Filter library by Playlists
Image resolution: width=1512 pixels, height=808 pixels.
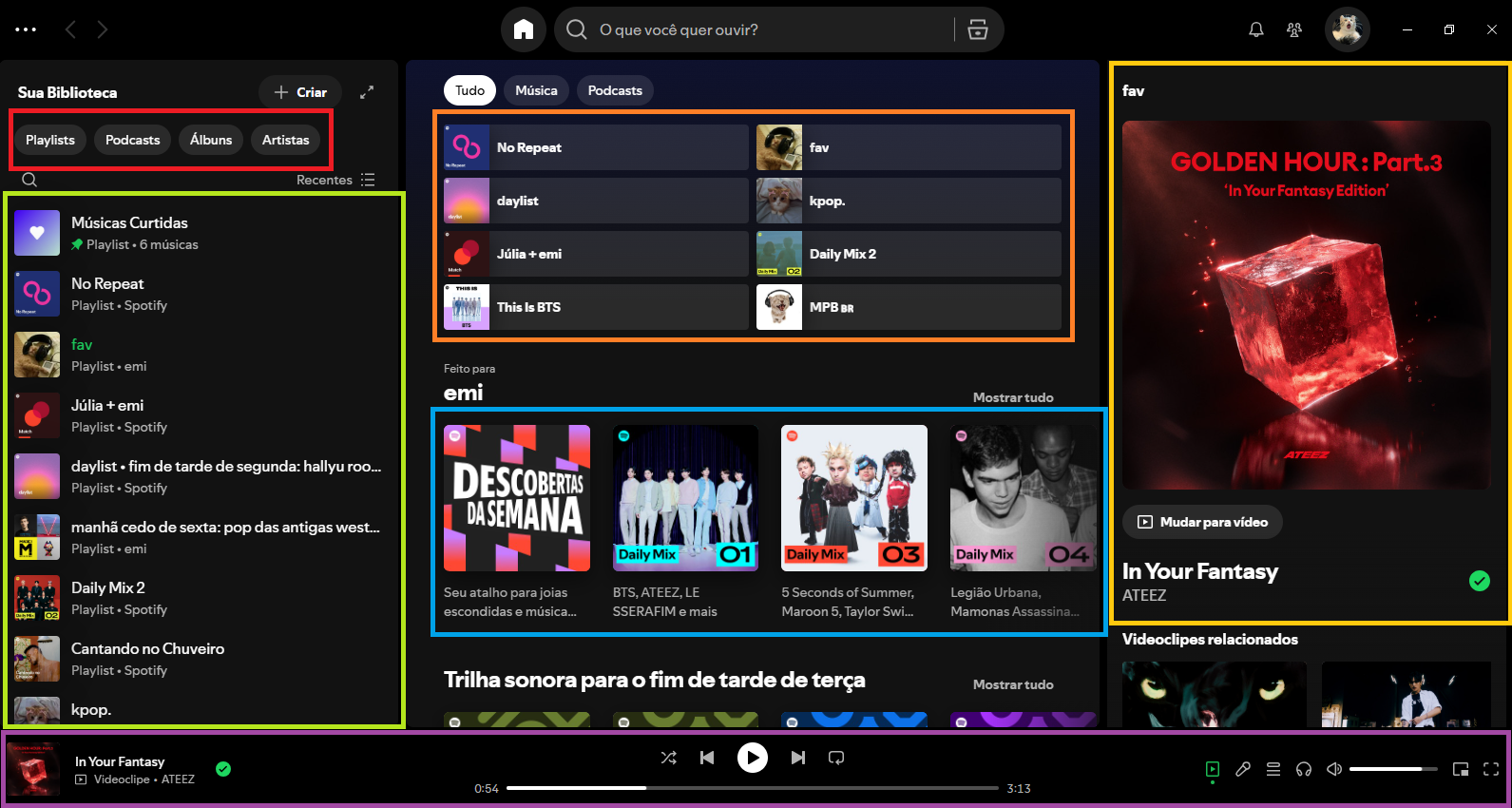(x=50, y=140)
